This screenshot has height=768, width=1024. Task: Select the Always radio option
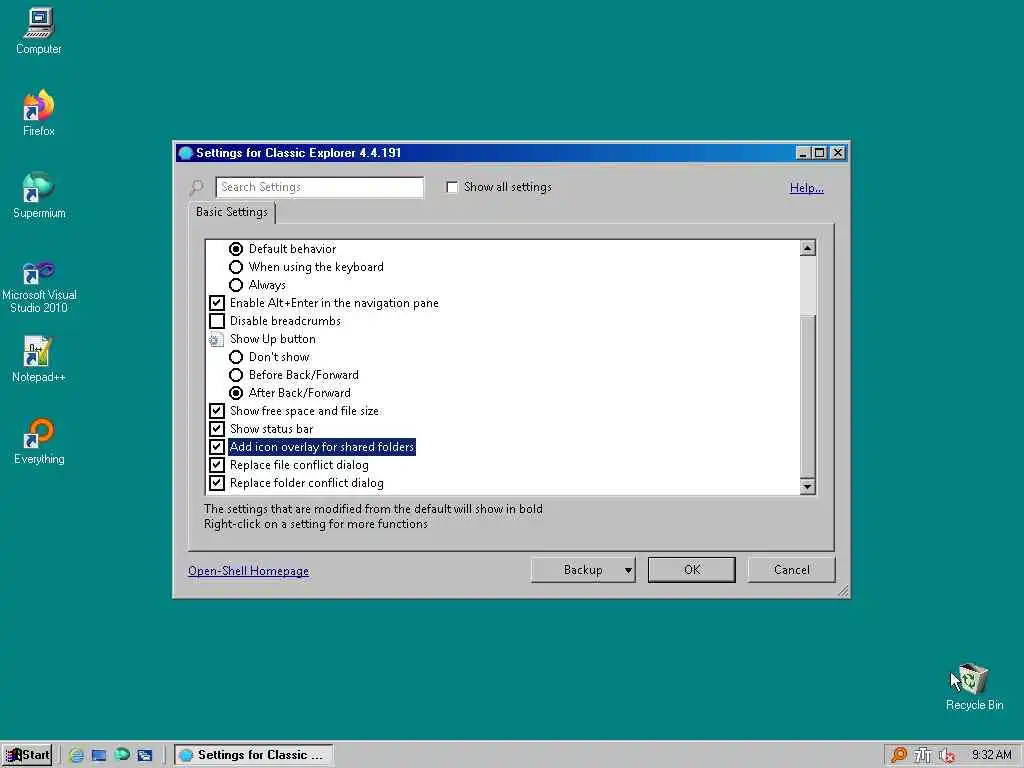pos(236,285)
